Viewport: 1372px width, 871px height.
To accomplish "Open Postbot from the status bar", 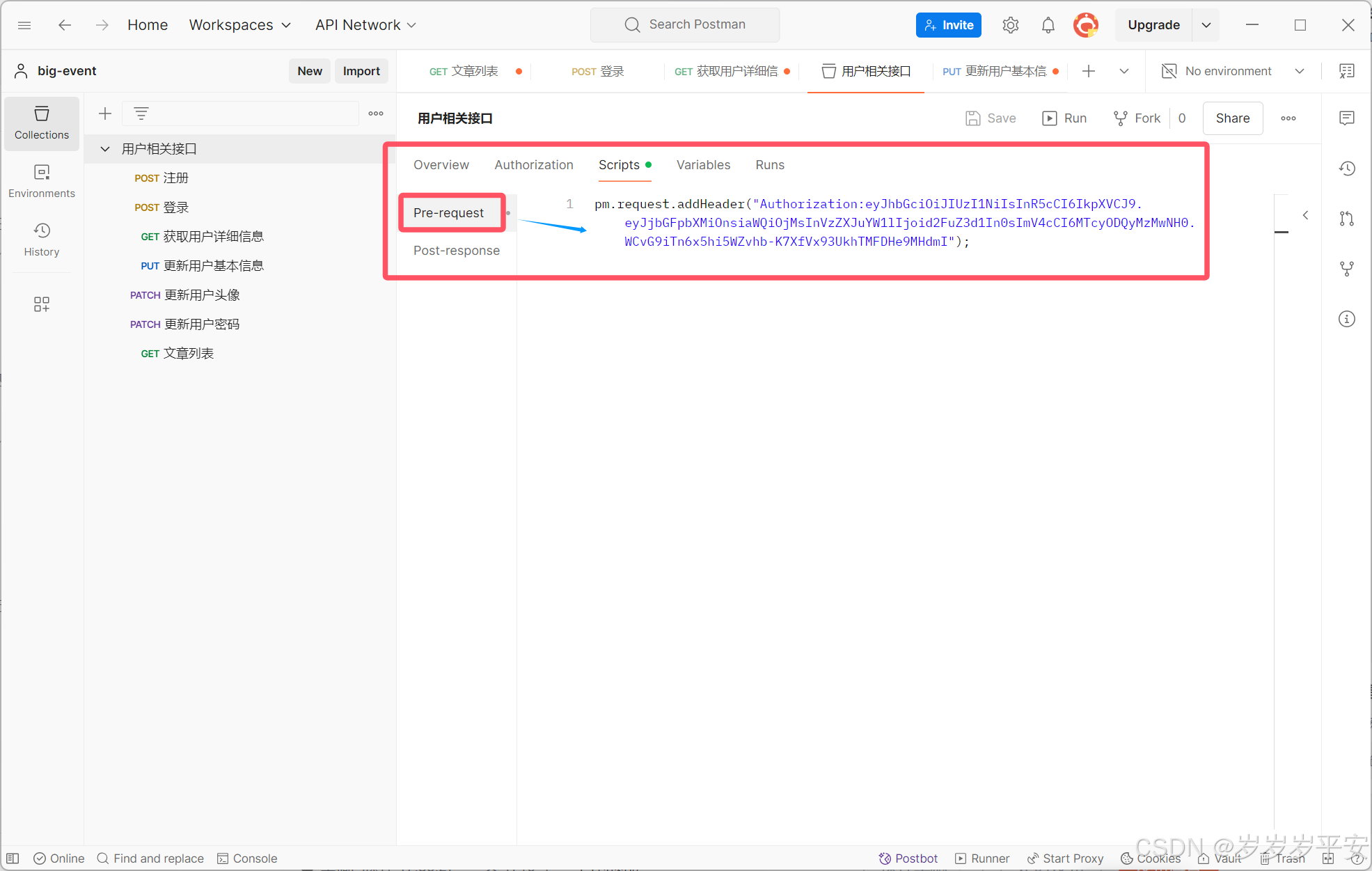I will coord(908,858).
